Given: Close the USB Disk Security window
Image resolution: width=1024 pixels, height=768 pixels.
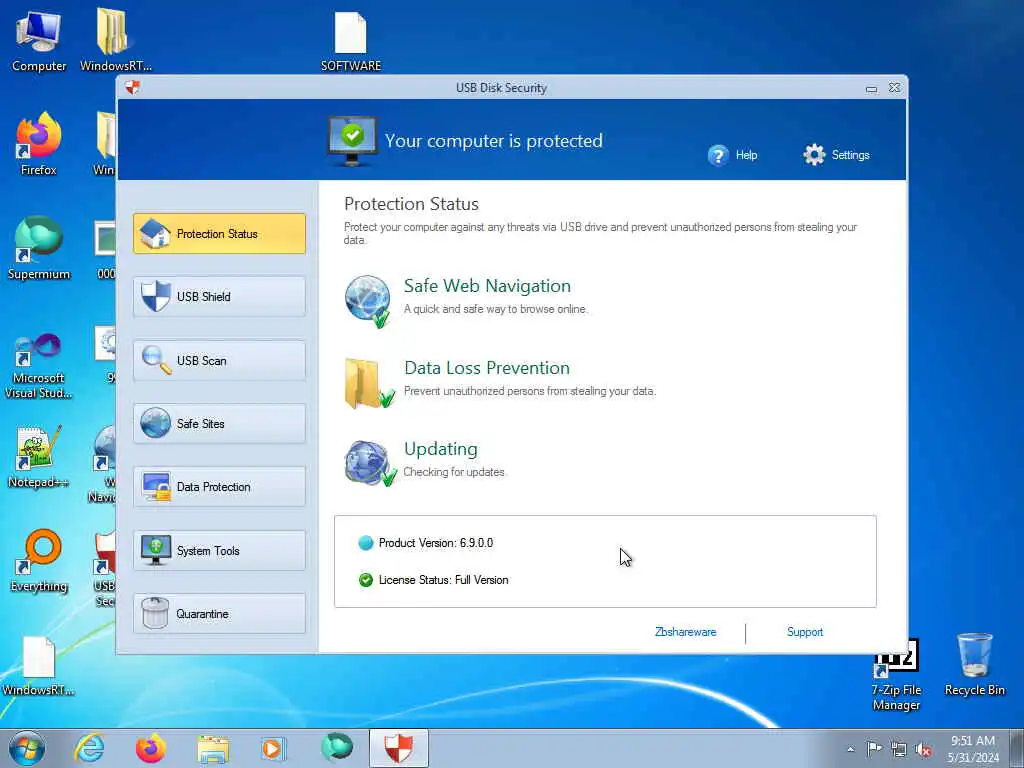Looking at the screenshot, I should coord(894,88).
